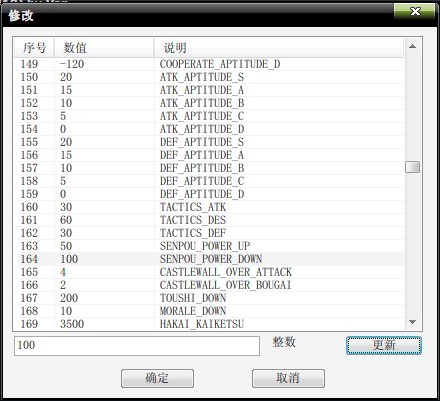Sort by the 序号 column header
Image resolution: width=440 pixels, height=401 pixels.
pos(34,48)
